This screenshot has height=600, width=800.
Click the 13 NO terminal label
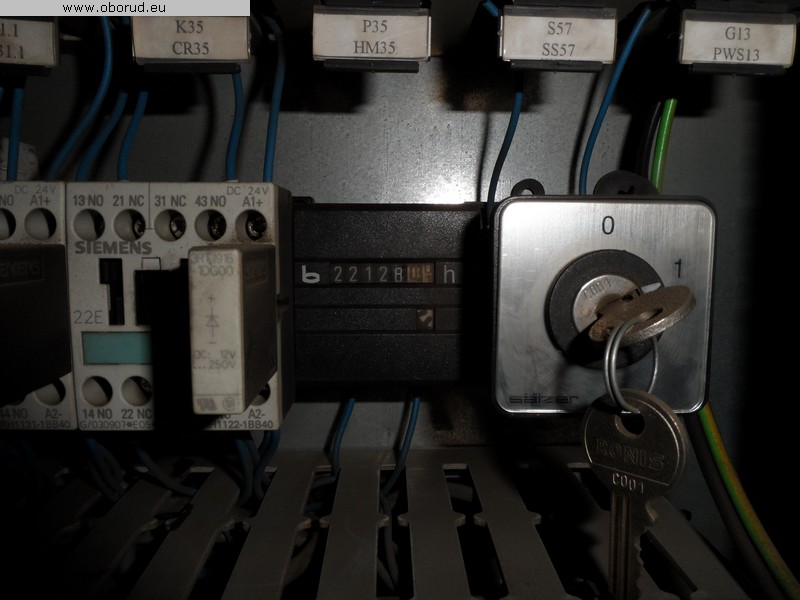pyautogui.click(x=88, y=201)
